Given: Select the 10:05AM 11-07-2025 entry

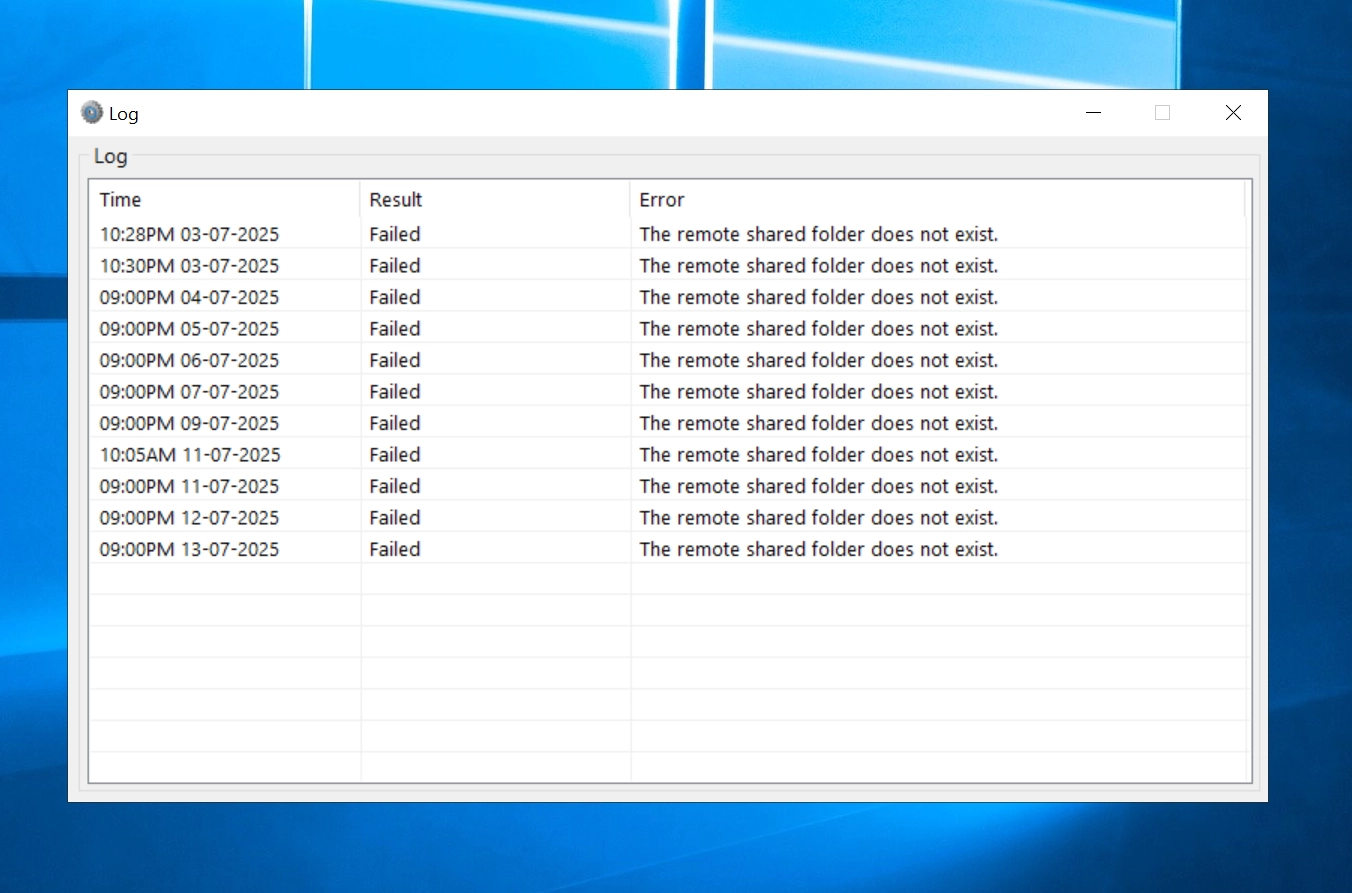Looking at the screenshot, I should click(x=190, y=455).
